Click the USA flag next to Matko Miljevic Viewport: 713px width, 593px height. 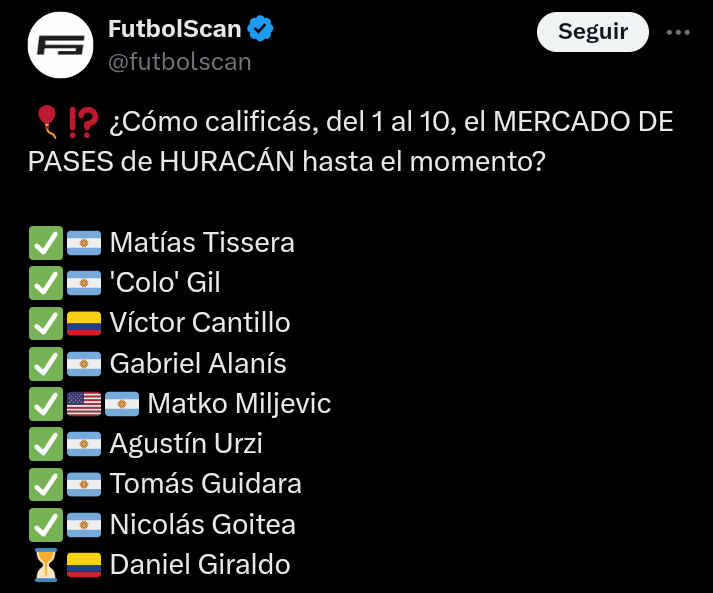click(84, 404)
